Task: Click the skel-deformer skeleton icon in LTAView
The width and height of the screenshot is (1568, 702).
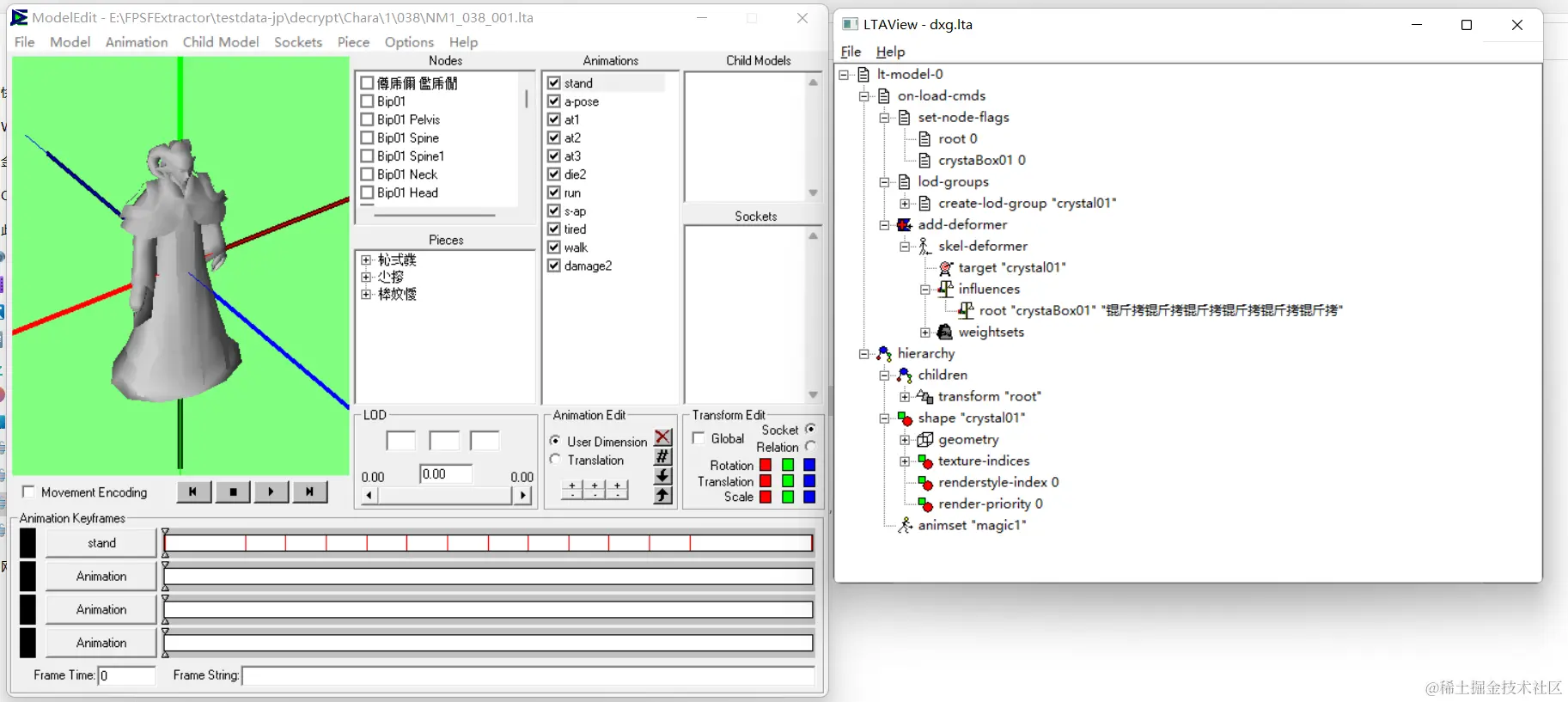Action: coord(924,247)
